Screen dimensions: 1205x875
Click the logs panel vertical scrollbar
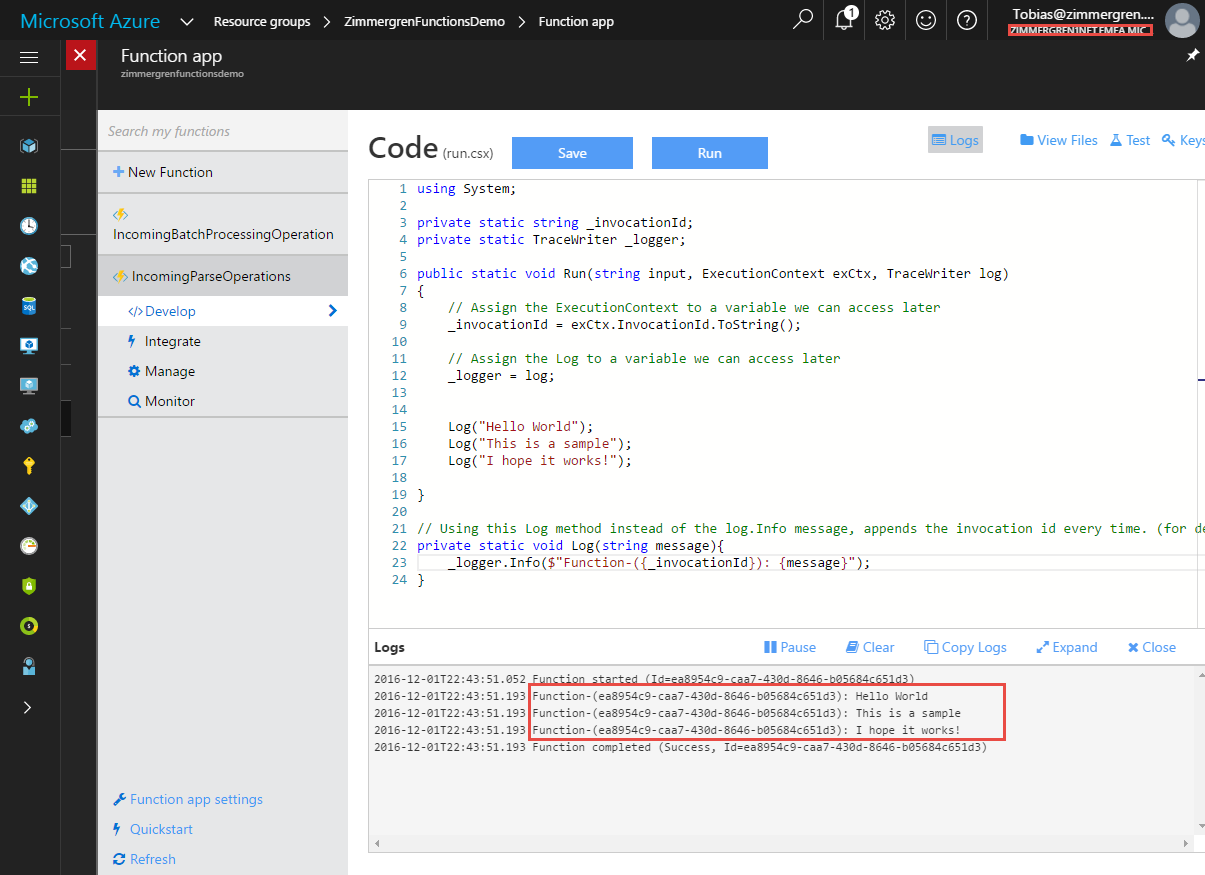[x=1200, y=750]
